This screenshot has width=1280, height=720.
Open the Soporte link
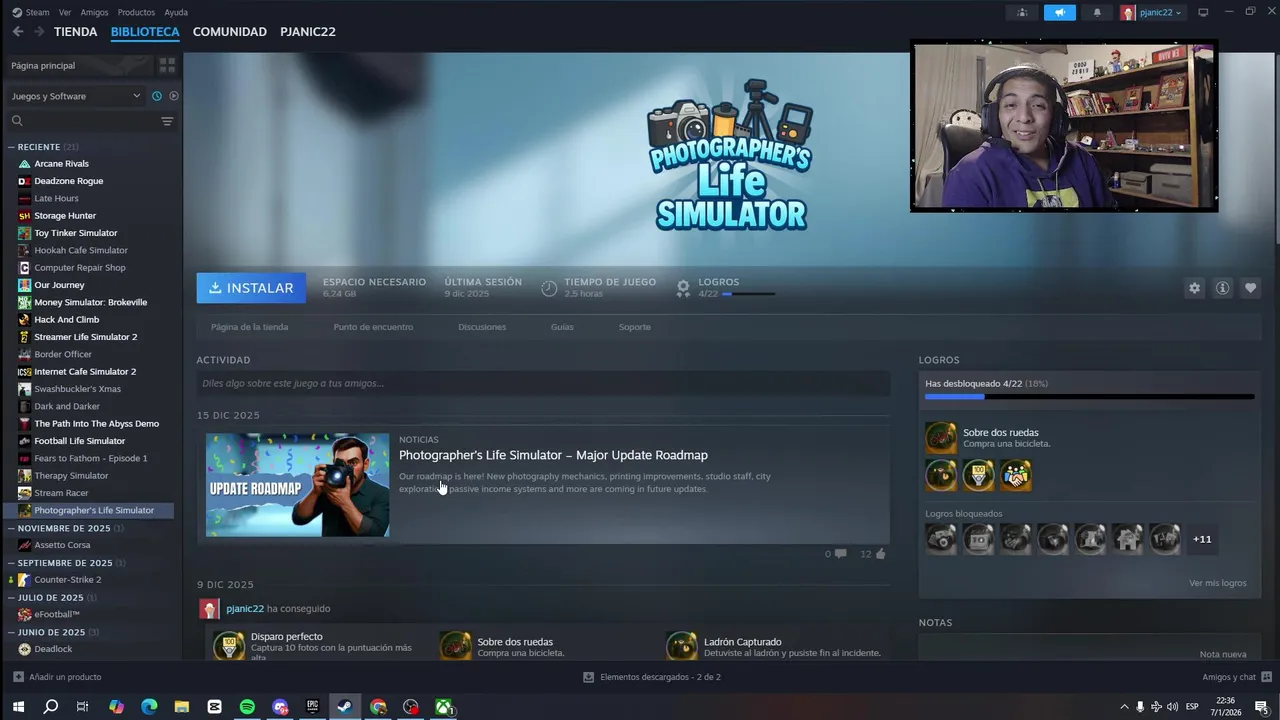634,327
